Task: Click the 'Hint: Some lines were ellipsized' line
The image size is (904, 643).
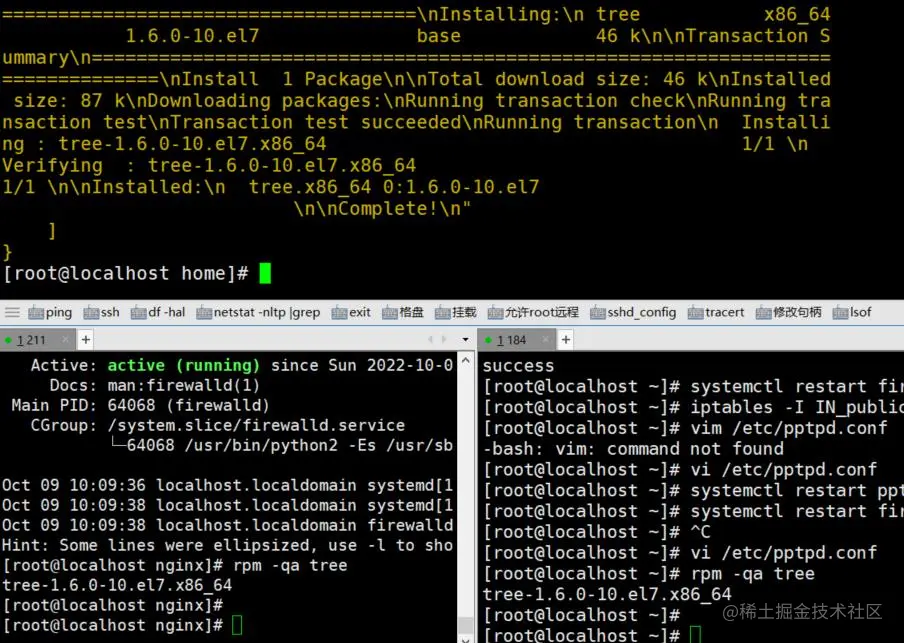Action: point(227,545)
